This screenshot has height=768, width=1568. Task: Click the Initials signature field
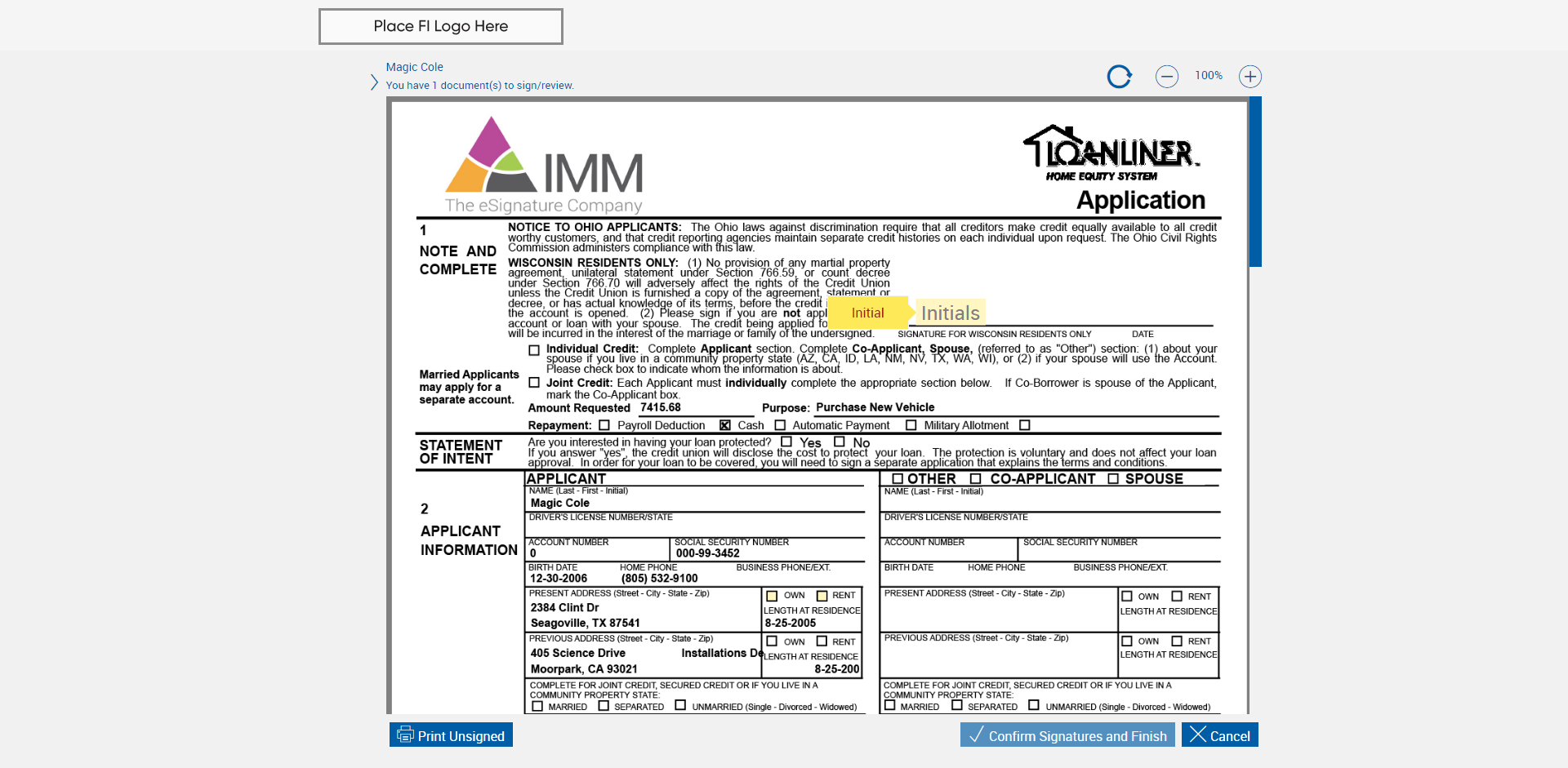point(951,313)
